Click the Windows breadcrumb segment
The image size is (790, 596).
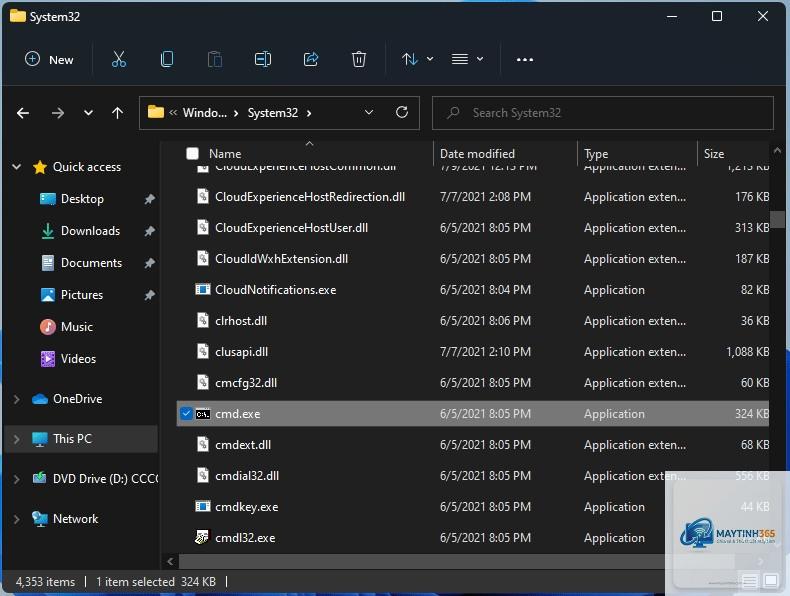[x=205, y=113]
